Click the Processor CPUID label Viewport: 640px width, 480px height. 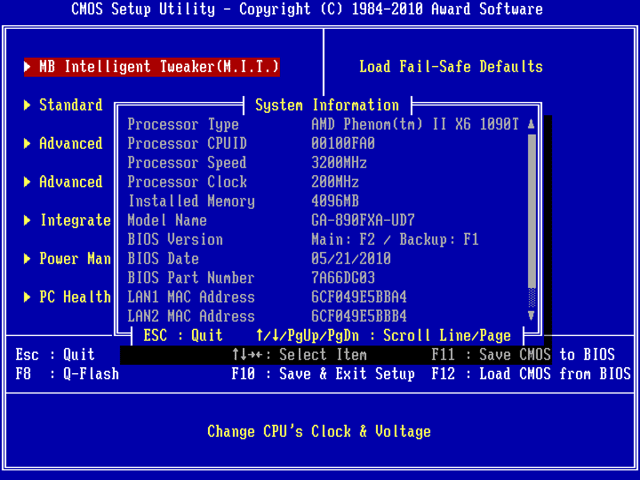(187, 144)
